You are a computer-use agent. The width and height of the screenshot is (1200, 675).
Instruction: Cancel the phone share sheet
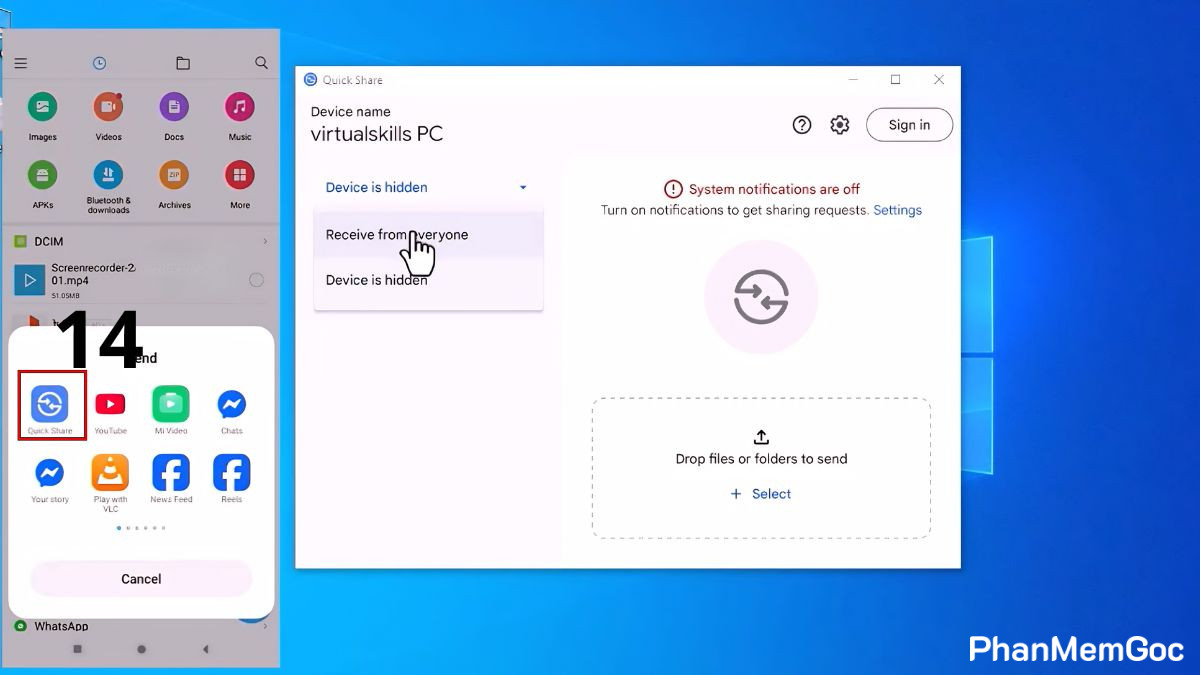pyautogui.click(x=141, y=579)
